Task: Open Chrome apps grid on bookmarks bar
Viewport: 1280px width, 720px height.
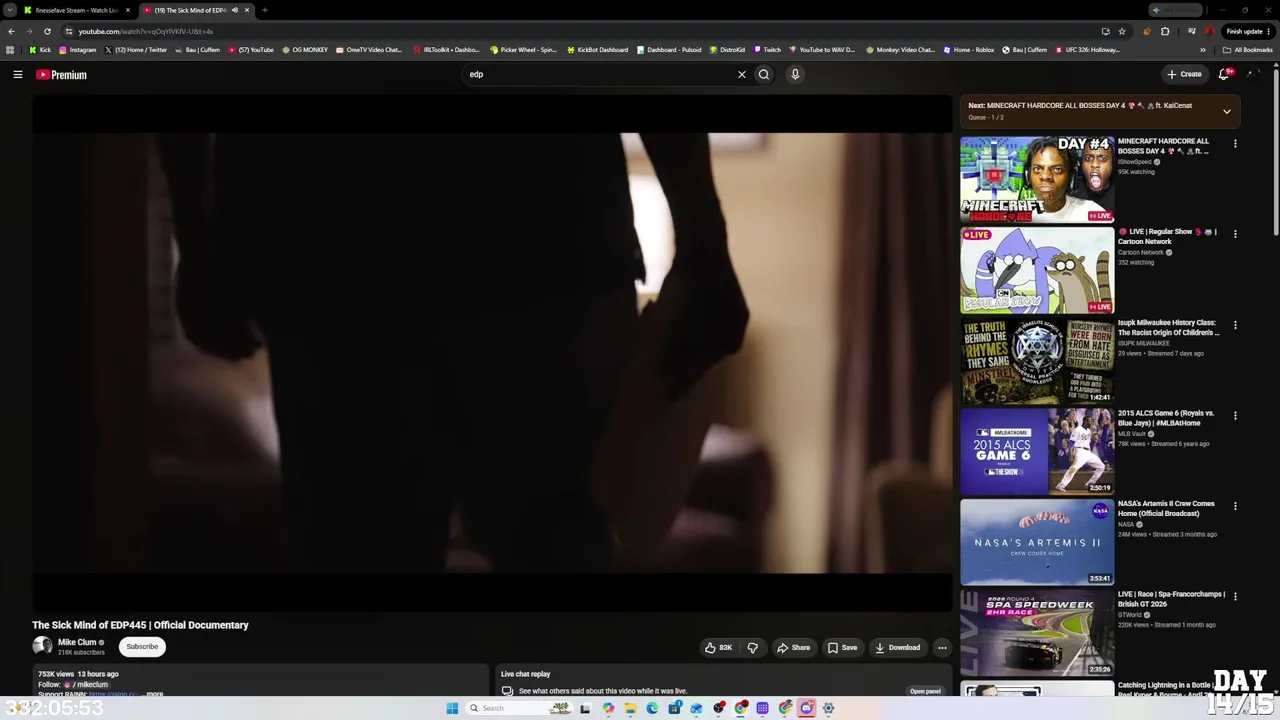Action: (x=10, y=50)
